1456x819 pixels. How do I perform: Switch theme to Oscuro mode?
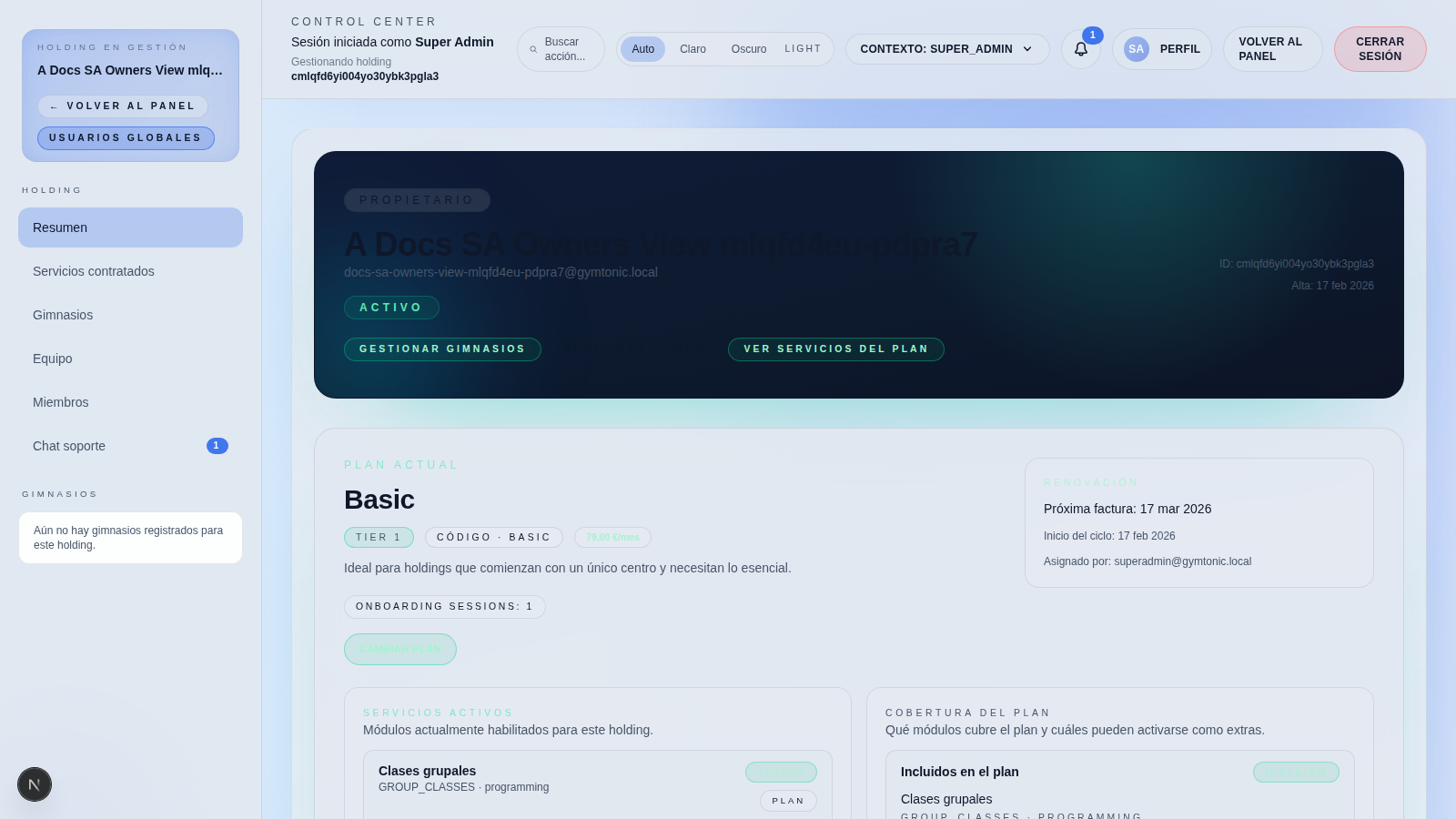point(748,49)
